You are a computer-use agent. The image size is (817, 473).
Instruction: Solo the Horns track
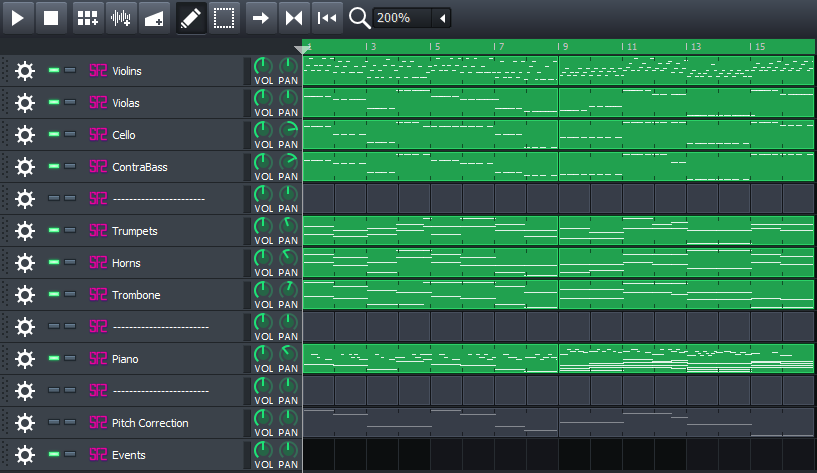(70, 262)
